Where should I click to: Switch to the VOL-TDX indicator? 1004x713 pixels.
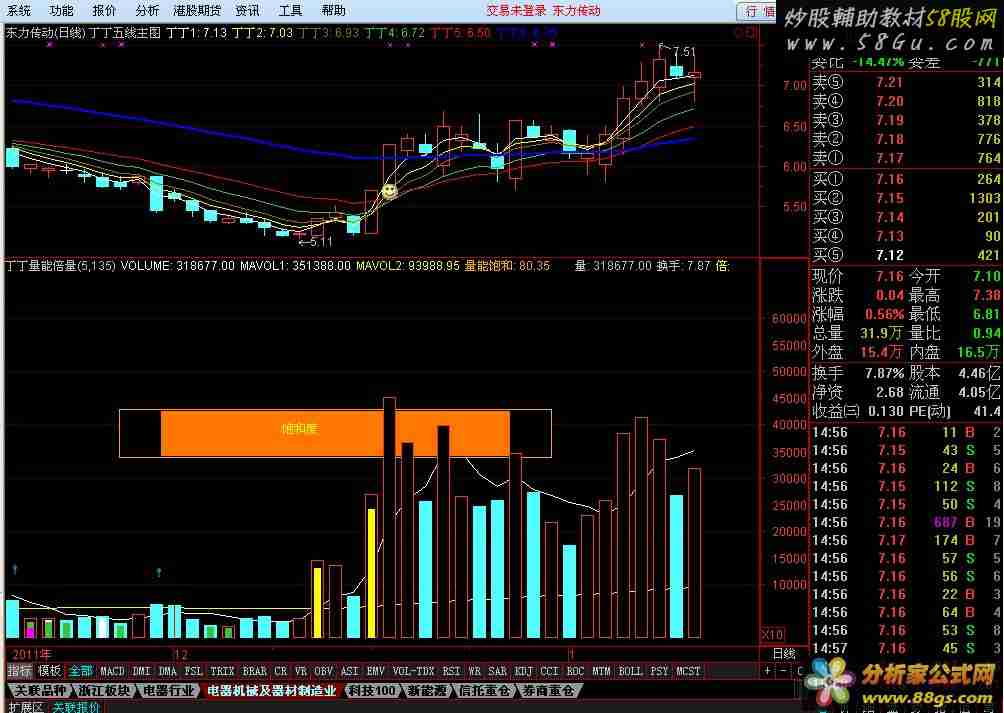coord(413,671)
